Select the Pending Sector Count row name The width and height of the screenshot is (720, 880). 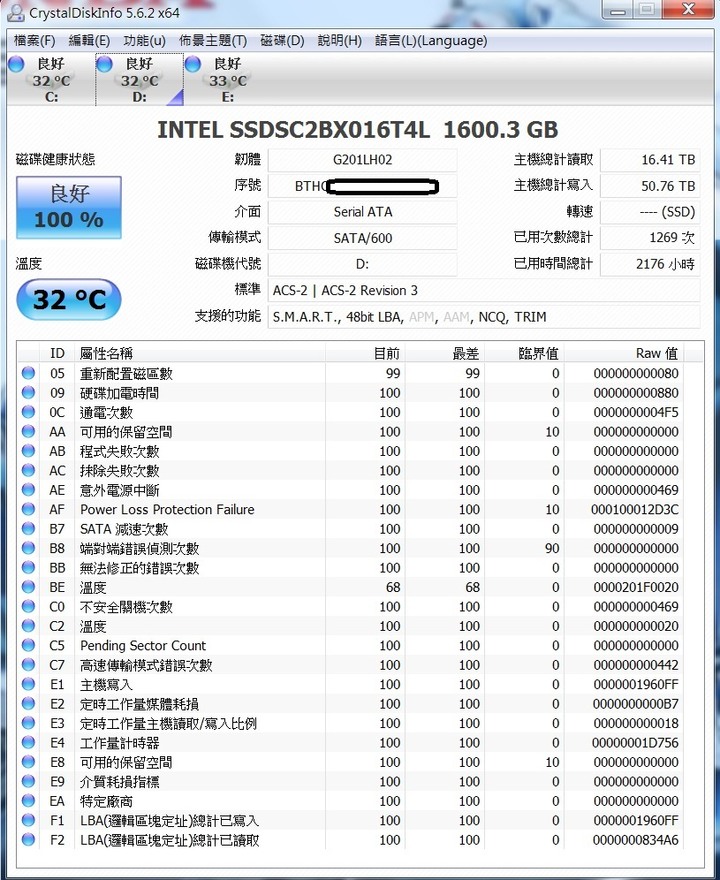[143, 645]
